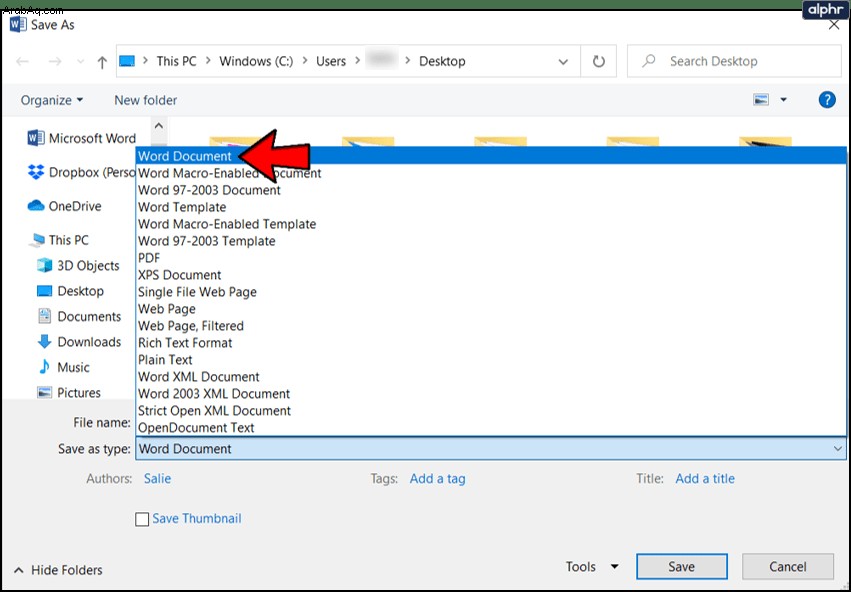Screen dimensions: 851x592
Task: Click New folder button
Action: [x=145, y=100]
